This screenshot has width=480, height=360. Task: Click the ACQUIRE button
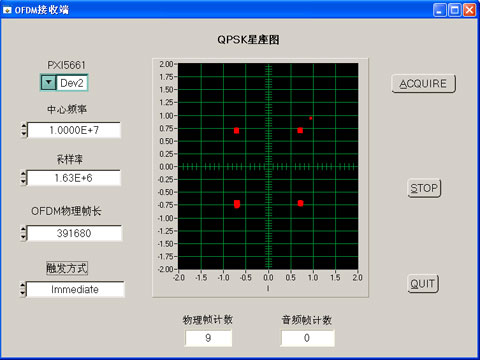[x=423, y=83]
